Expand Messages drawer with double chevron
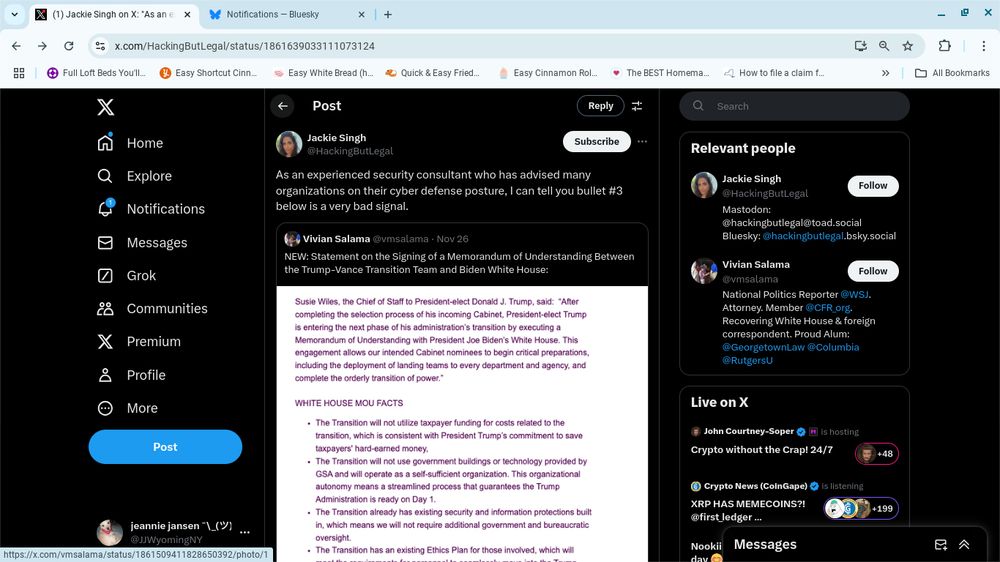Image resolution: width=1000 pixels, height=562 pixels. point(964,545)
